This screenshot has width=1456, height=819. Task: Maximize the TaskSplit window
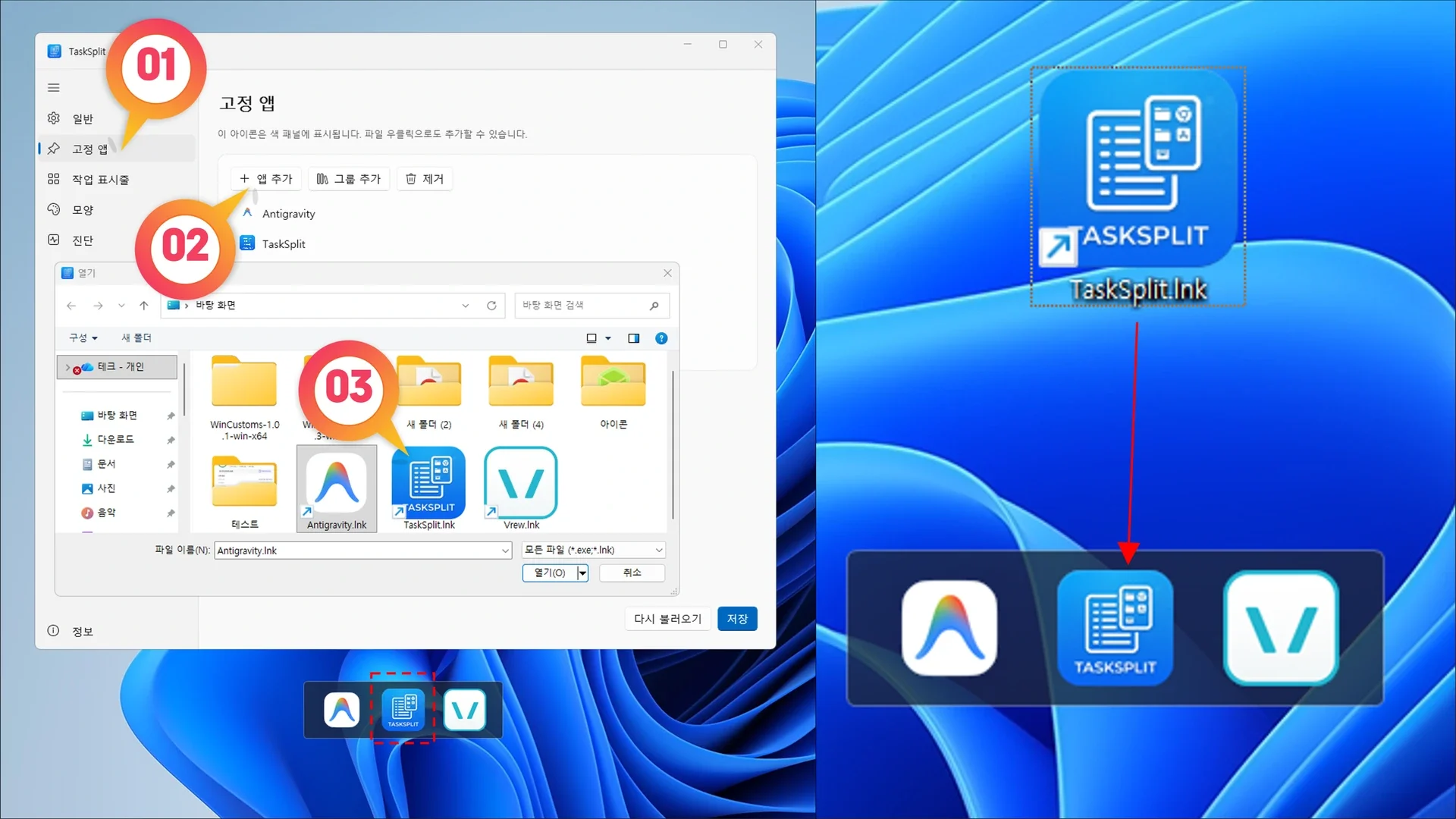[x=723, y=45]
